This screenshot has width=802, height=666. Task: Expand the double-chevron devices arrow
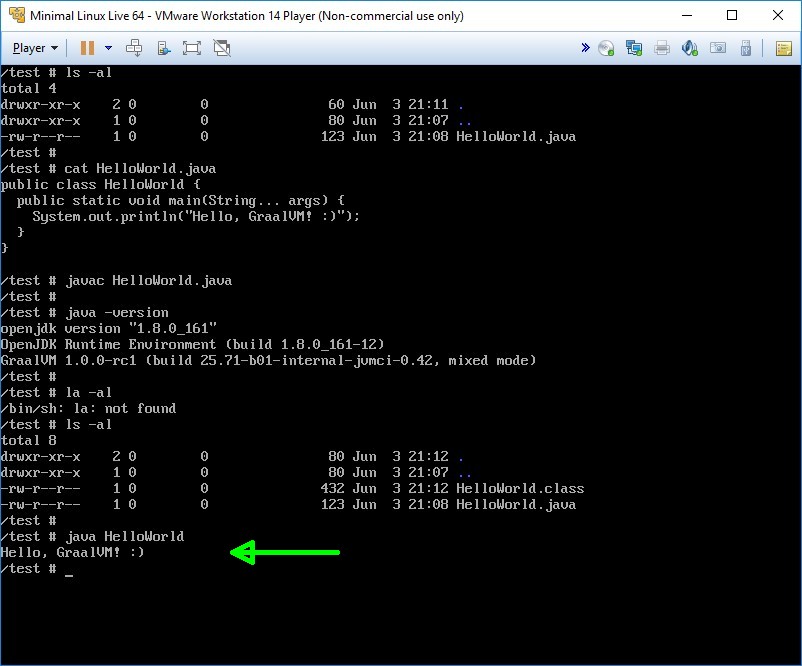(x=585, y=48)
